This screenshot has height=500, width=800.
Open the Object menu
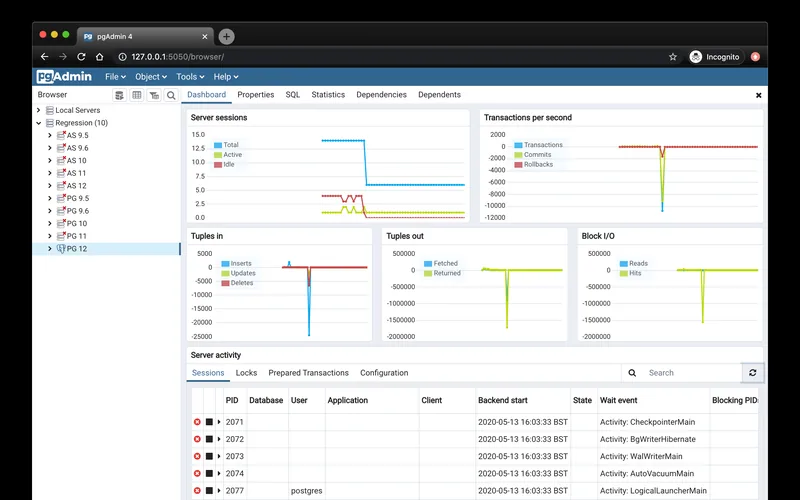coord(151,77)
